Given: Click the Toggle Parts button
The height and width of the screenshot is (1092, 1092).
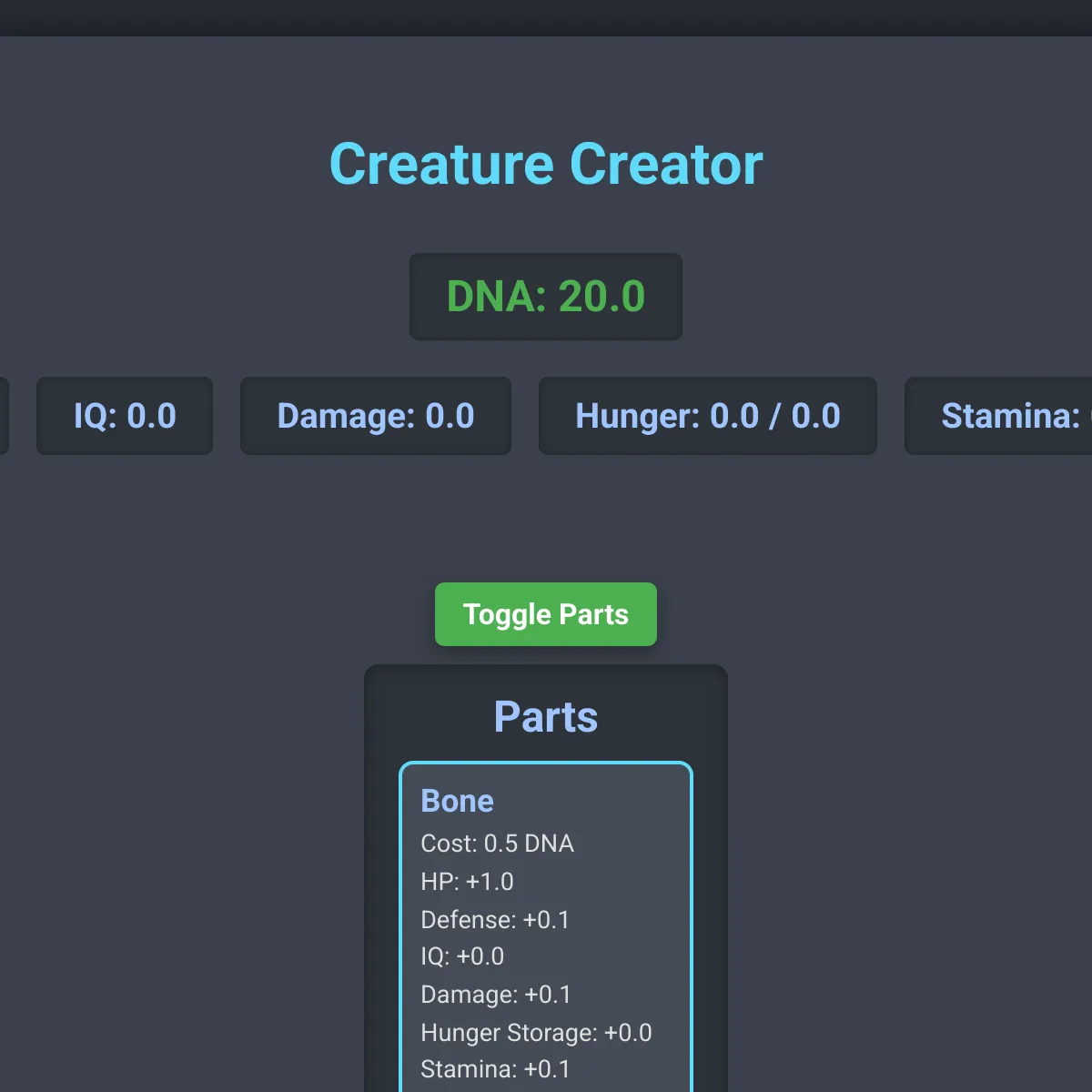Looking at the screenshot, I should pyautogui.click(x=545, y=614).
